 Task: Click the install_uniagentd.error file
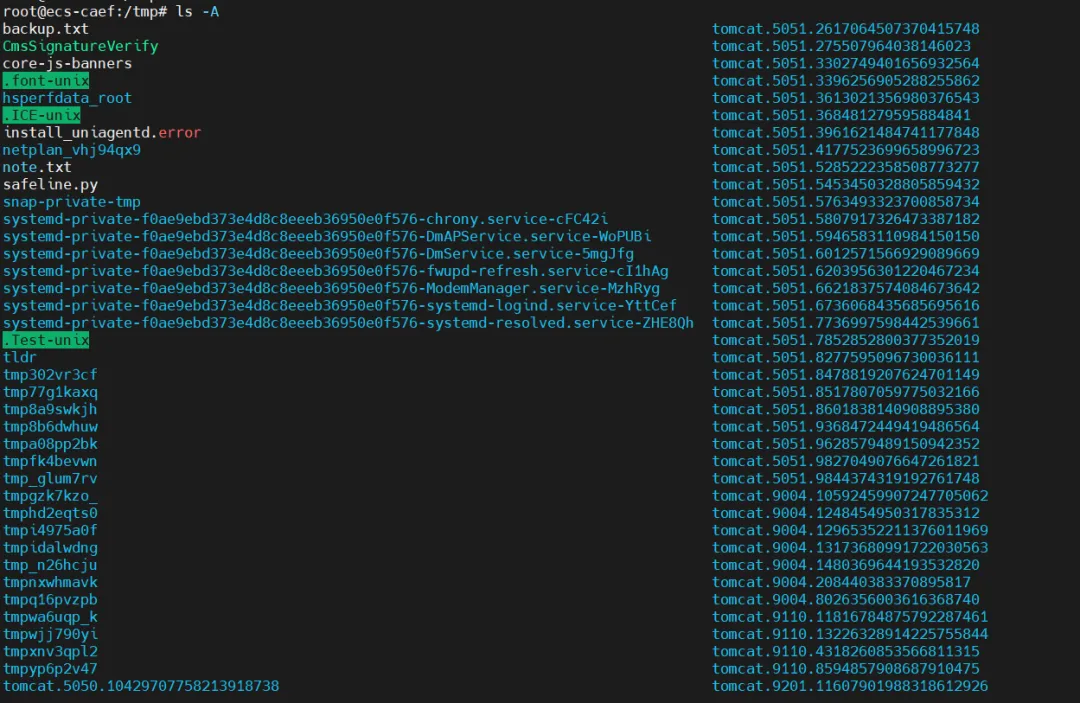pos(102,132)
